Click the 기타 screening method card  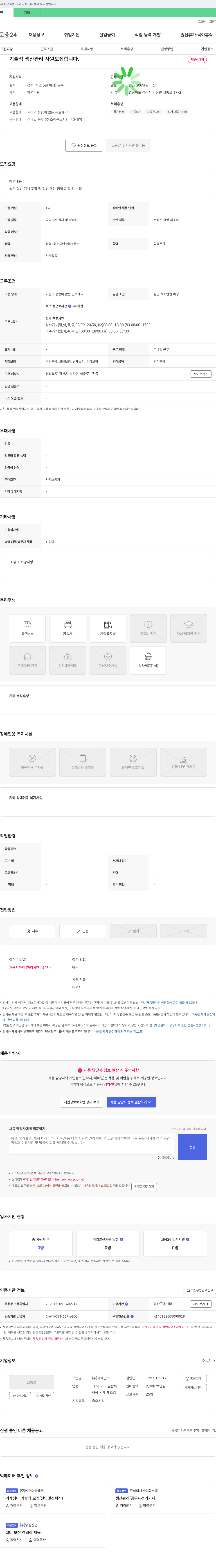click(183, 931)
